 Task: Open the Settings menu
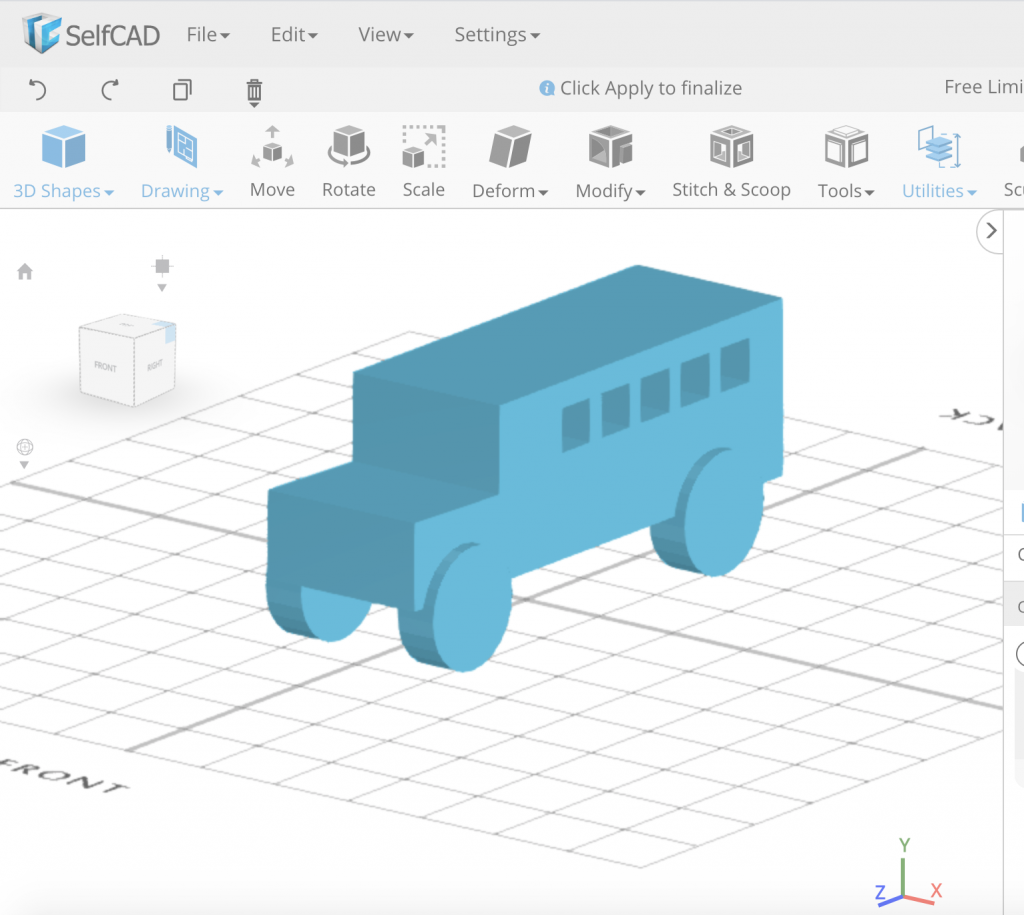pos(496,33)
